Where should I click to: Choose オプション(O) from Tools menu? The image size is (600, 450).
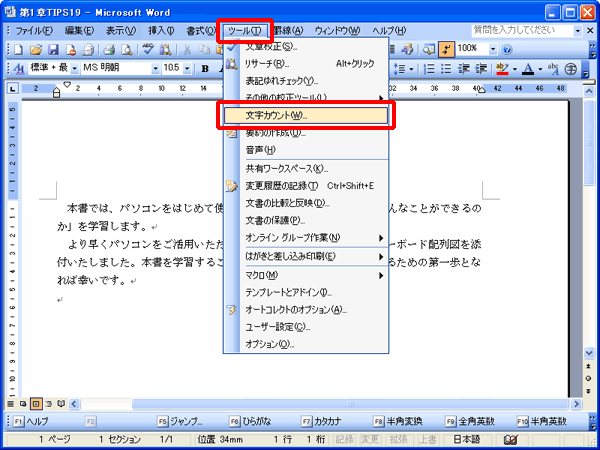(306, 344)
